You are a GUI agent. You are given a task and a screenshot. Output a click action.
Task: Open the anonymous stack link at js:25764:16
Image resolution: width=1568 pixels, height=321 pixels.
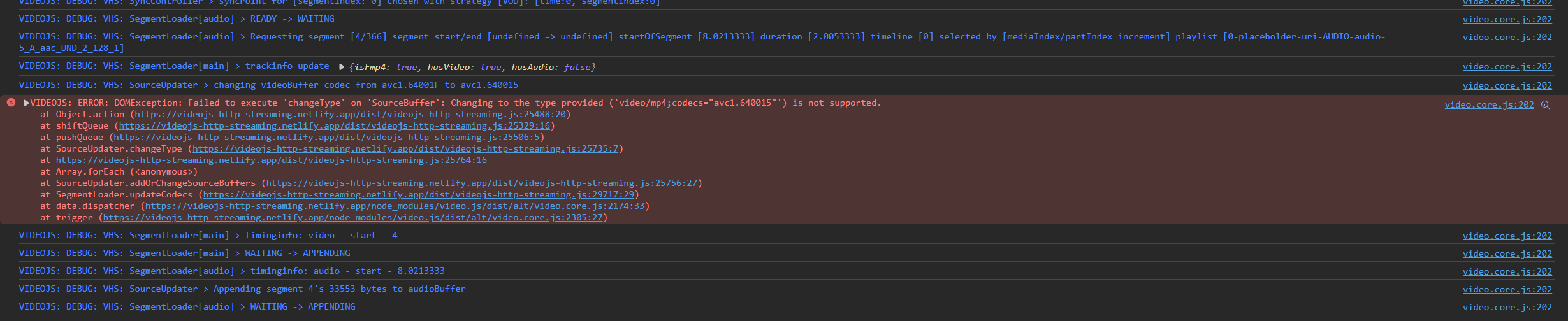pos(271,160)
